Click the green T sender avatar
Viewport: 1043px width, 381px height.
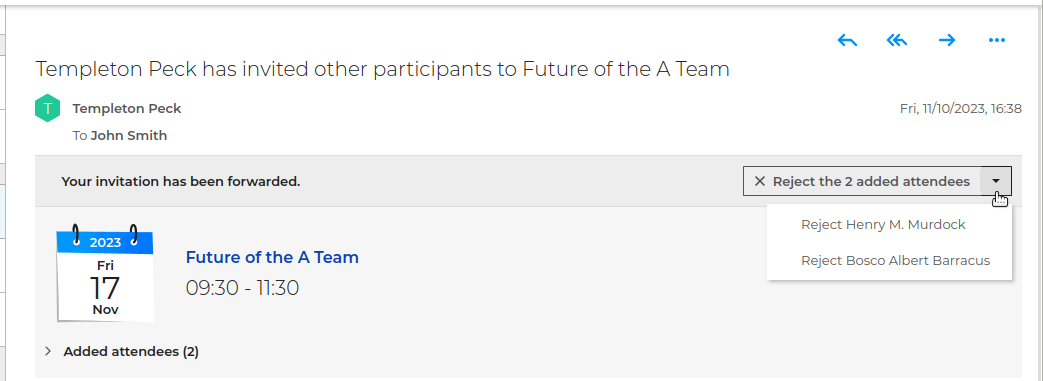coord(47,108)
